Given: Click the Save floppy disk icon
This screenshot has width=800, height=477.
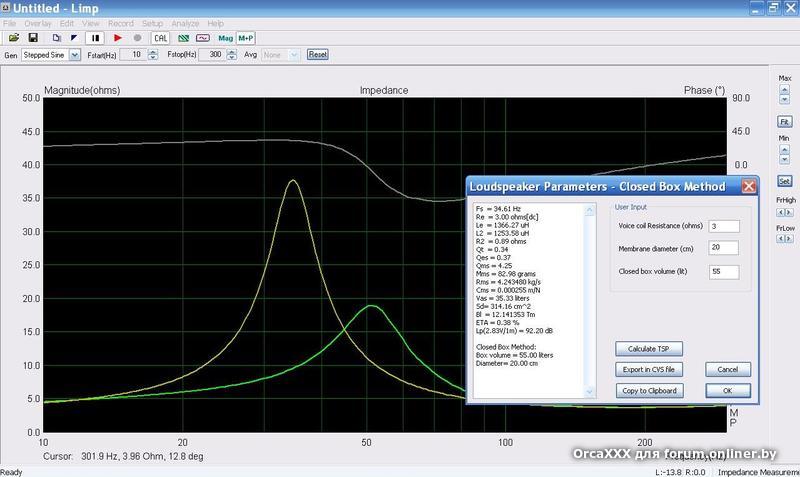Looking at the screenshot, I should [x=32, y=38].
